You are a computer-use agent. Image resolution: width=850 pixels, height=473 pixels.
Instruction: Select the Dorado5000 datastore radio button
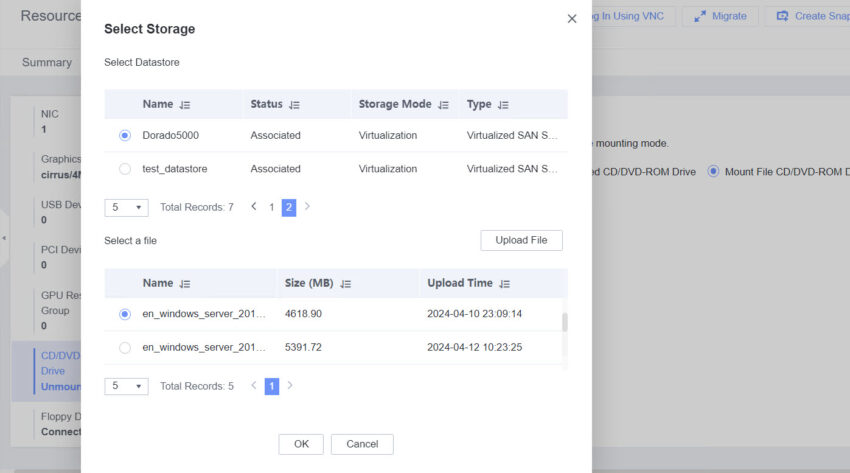(x=125, y=135)
